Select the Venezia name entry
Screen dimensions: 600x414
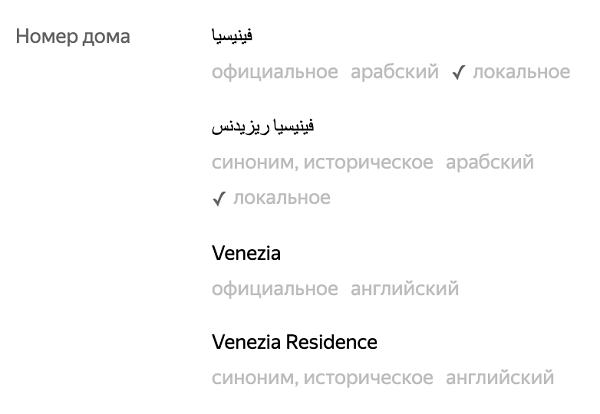(246, 253)
